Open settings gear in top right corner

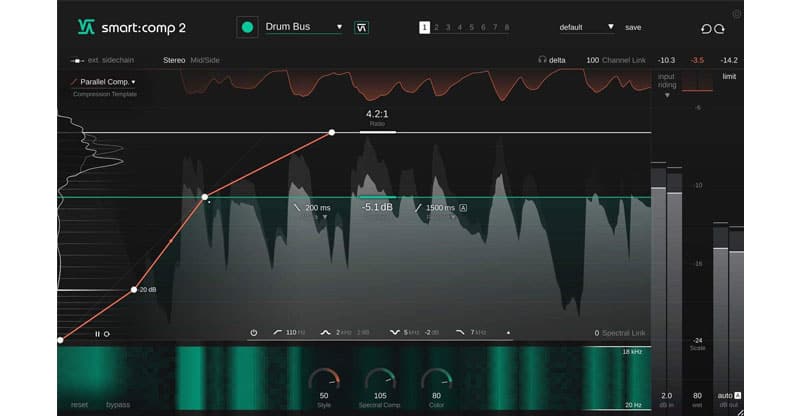[737, 14]
